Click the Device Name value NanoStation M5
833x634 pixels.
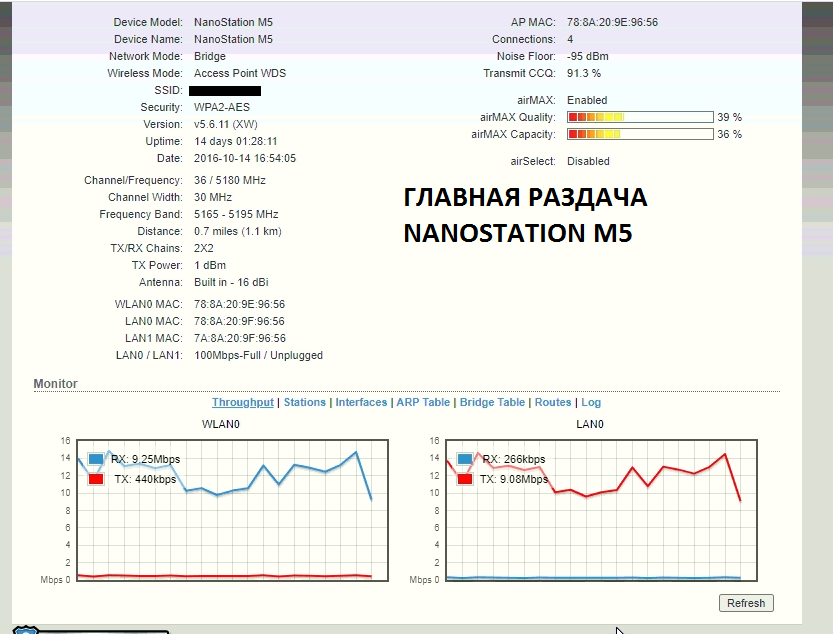click(233, 39)
